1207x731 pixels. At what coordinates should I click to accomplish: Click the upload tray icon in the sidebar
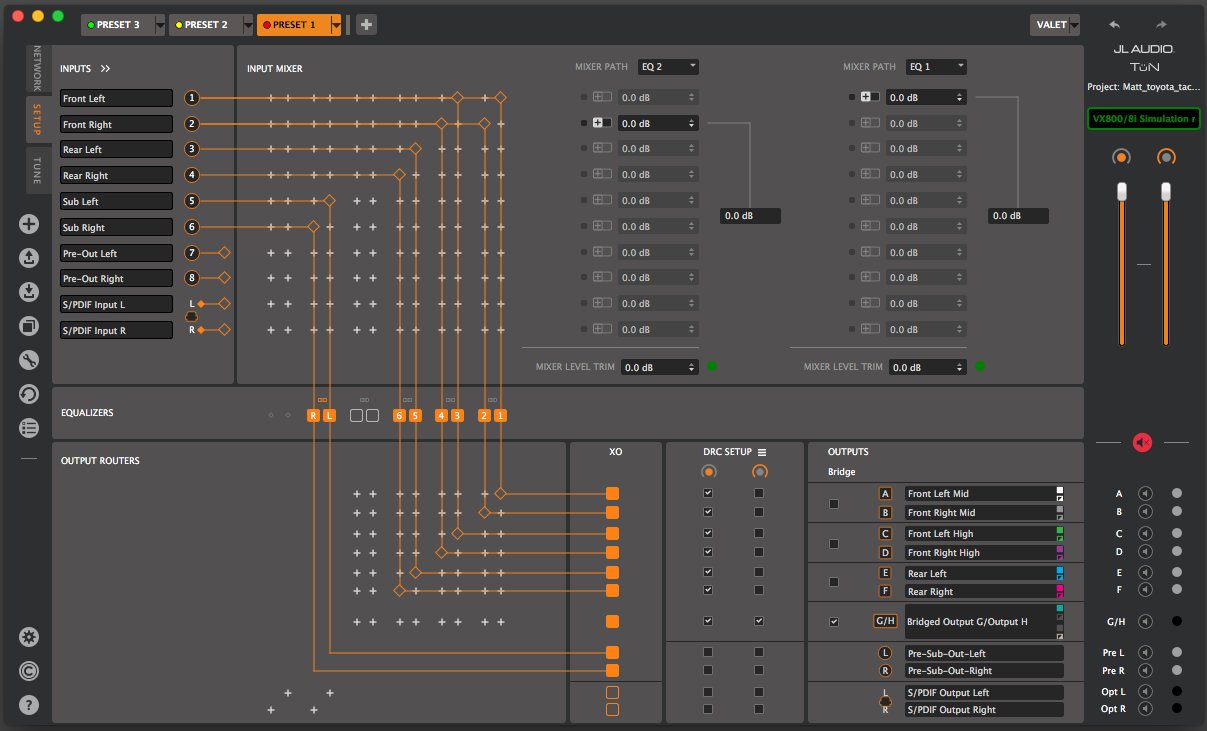point(29,258)
